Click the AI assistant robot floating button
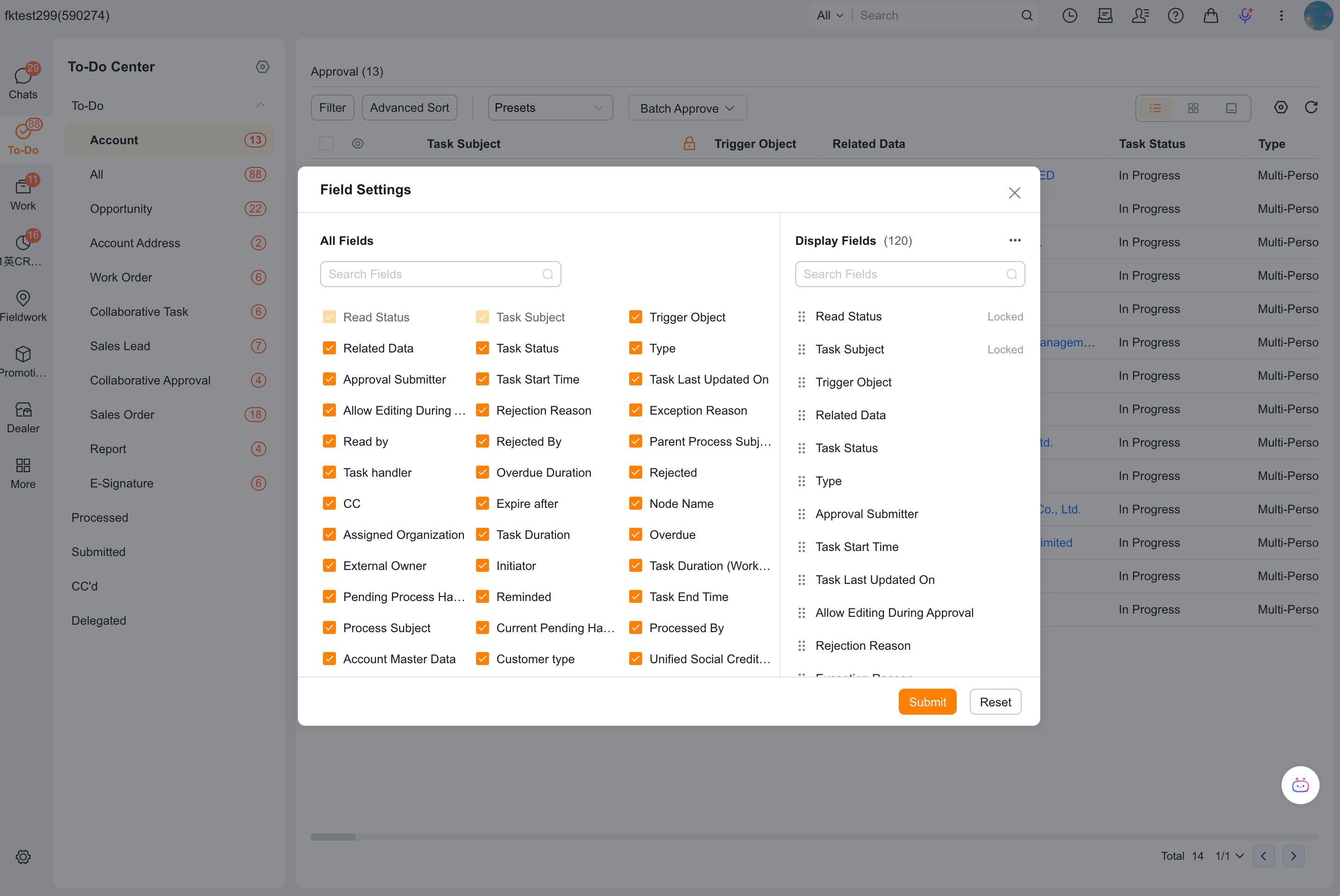Image resolution: width=1340 pixels, height=896 pixels. point(1300,785)
